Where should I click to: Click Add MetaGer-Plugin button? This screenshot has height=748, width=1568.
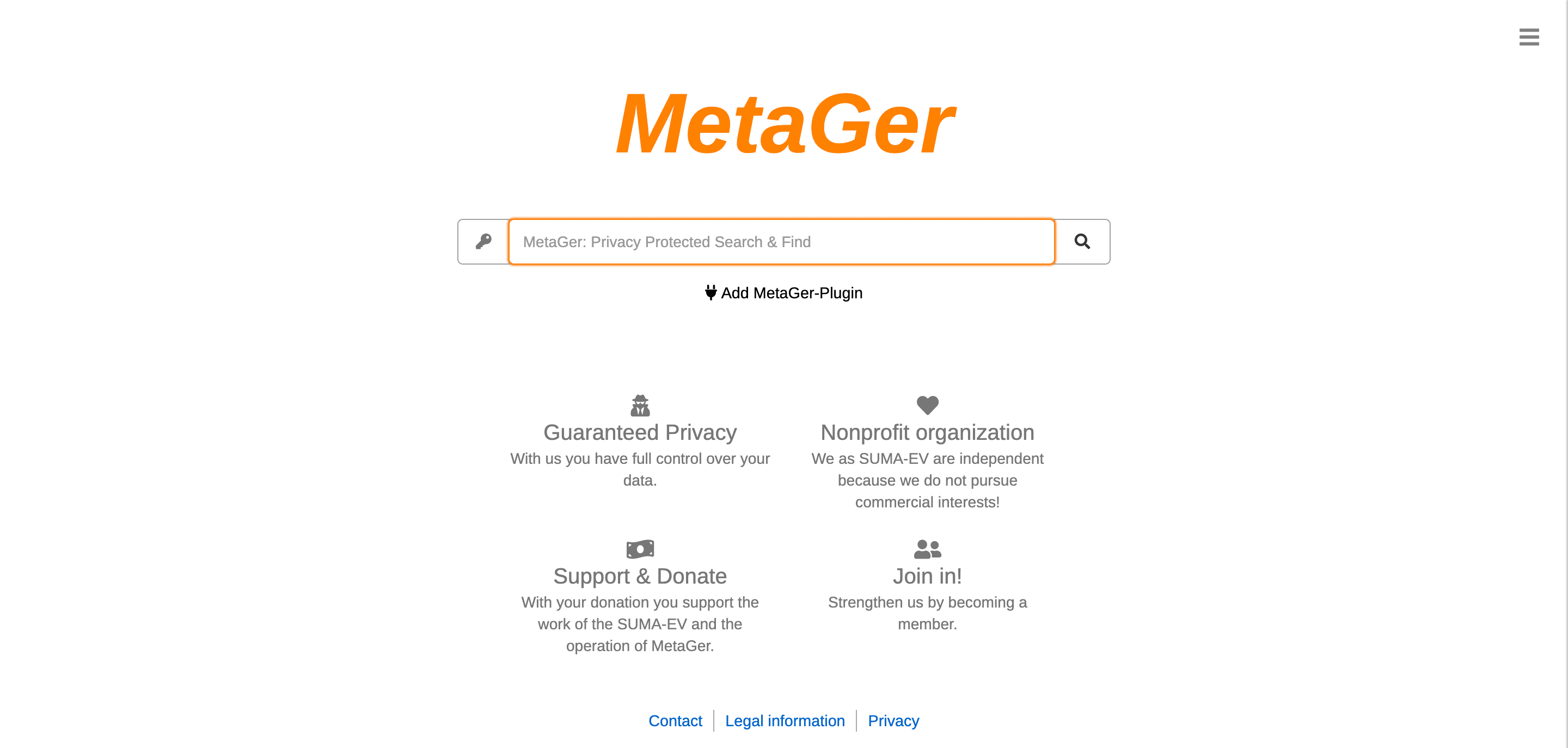click(x=783, y=293)
